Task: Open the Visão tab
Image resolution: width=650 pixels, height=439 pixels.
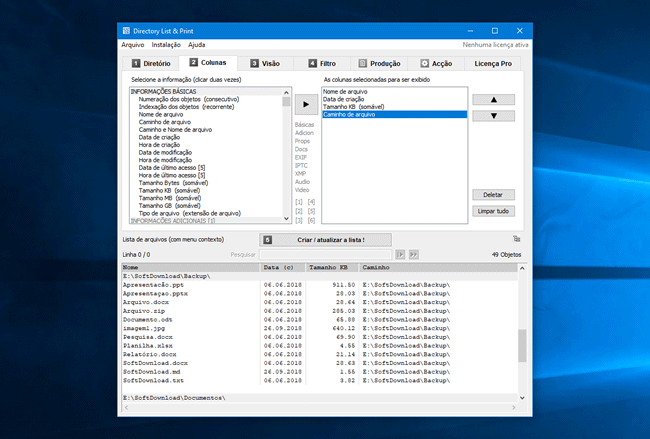Action: click(x=265, y=63)
